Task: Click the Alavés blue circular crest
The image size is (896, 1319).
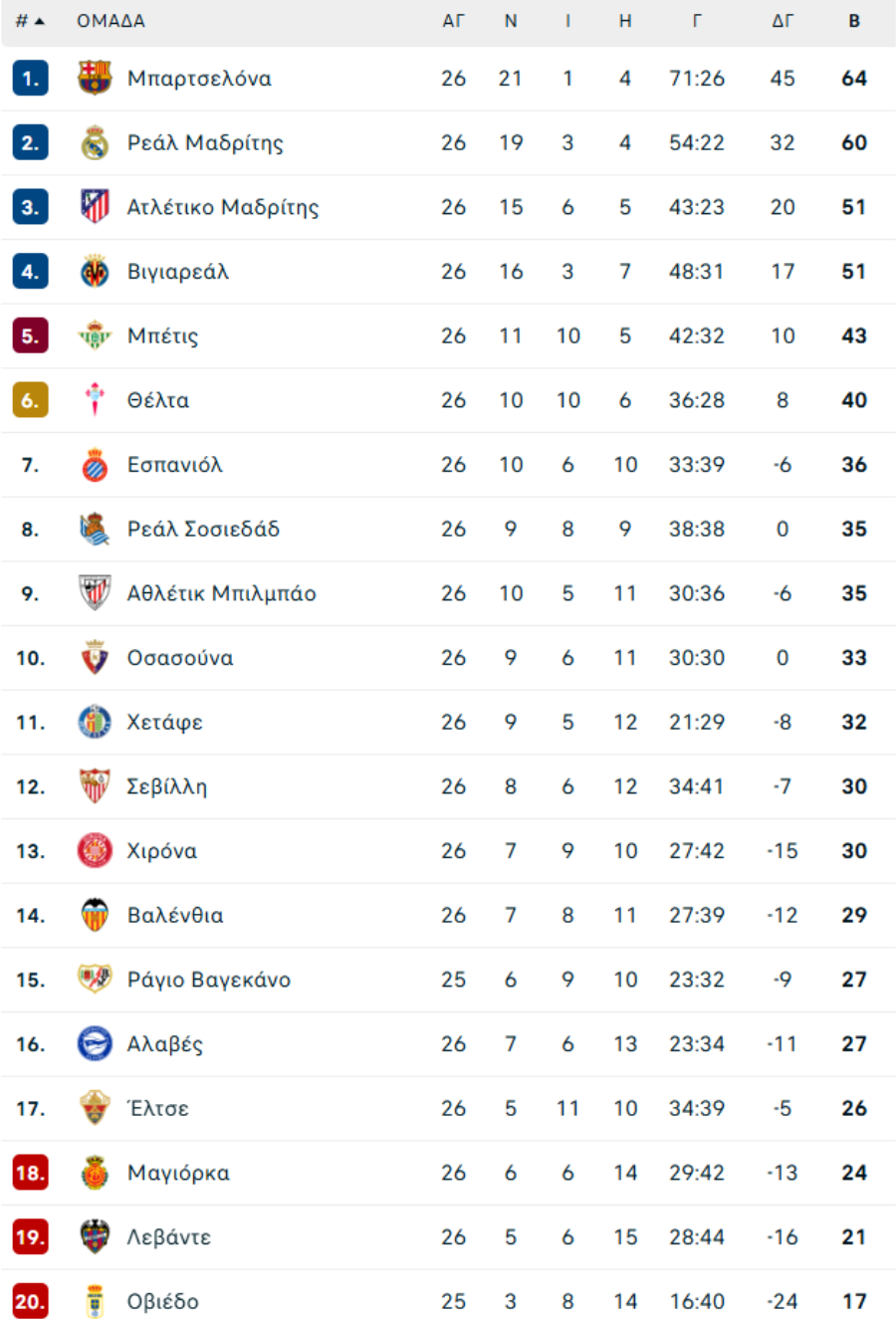Action: pyautogui.click(x=95, y=1043)
